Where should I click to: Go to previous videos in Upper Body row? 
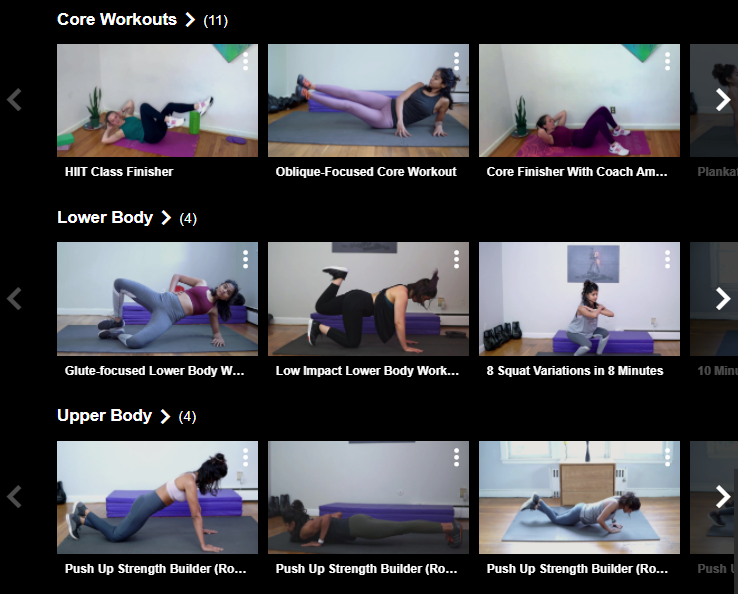(x=15, y=497)
